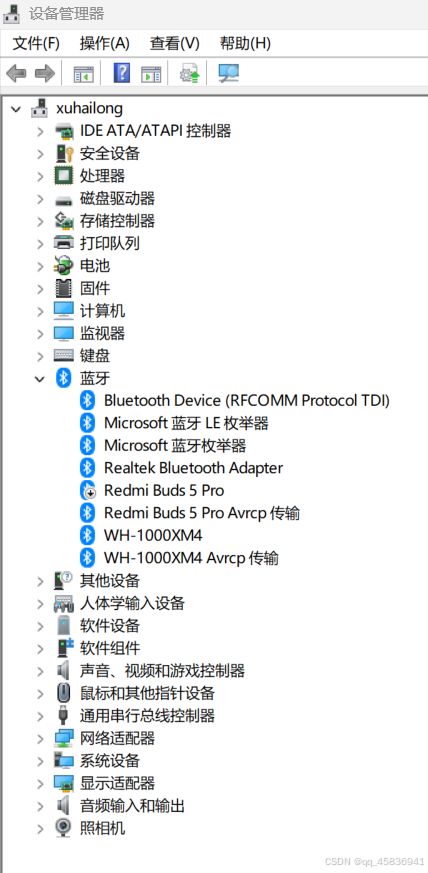Open the 查看(V) menu
Viewport: 428px width, 873px height.
(174, 43)
